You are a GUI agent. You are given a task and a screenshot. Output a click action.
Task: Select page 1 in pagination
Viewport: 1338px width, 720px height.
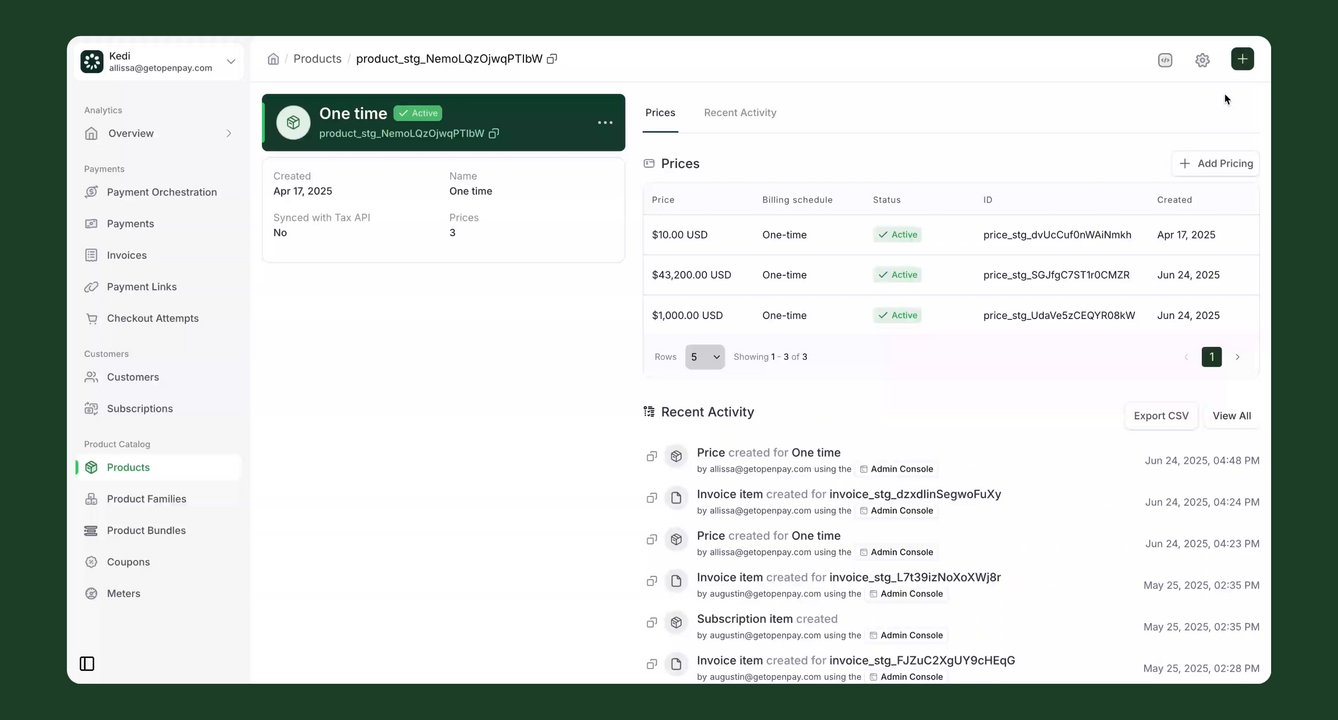1212,357
